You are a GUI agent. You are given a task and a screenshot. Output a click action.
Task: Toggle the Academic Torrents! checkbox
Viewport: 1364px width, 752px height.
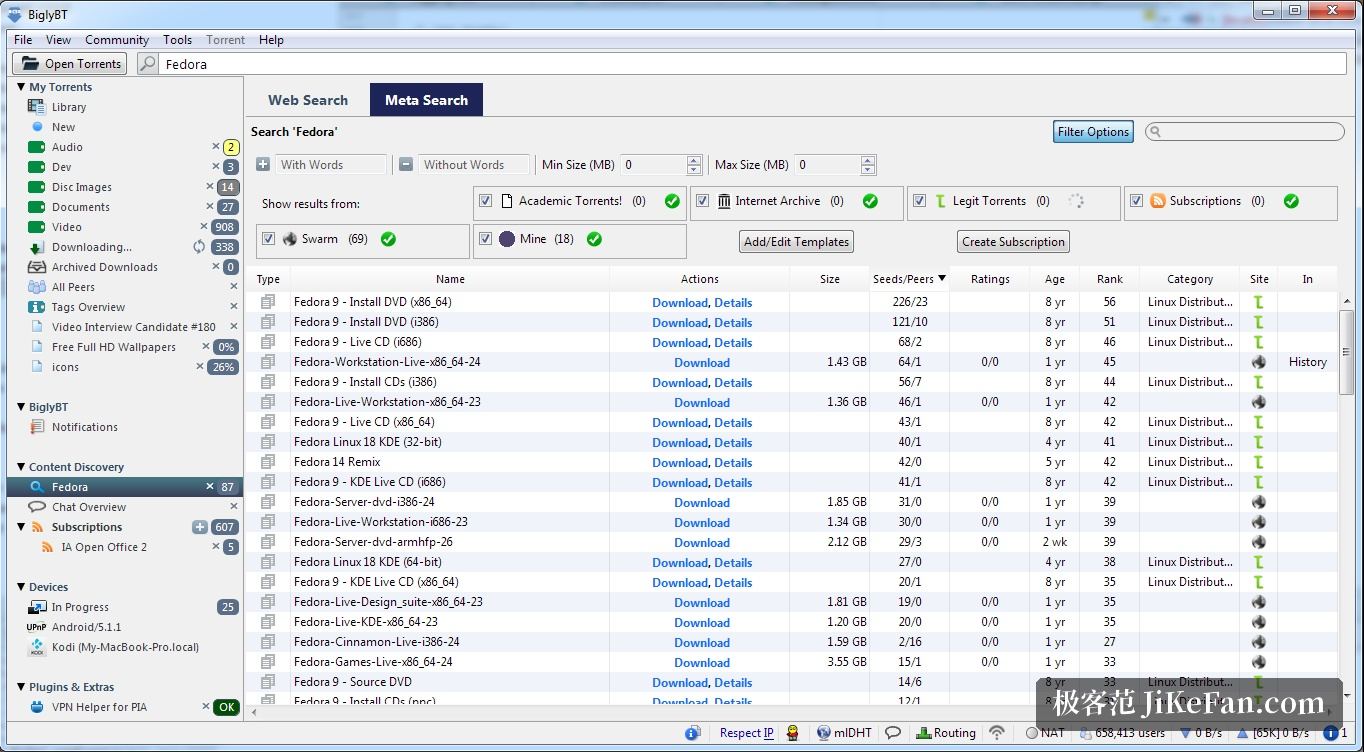(485, 201)
